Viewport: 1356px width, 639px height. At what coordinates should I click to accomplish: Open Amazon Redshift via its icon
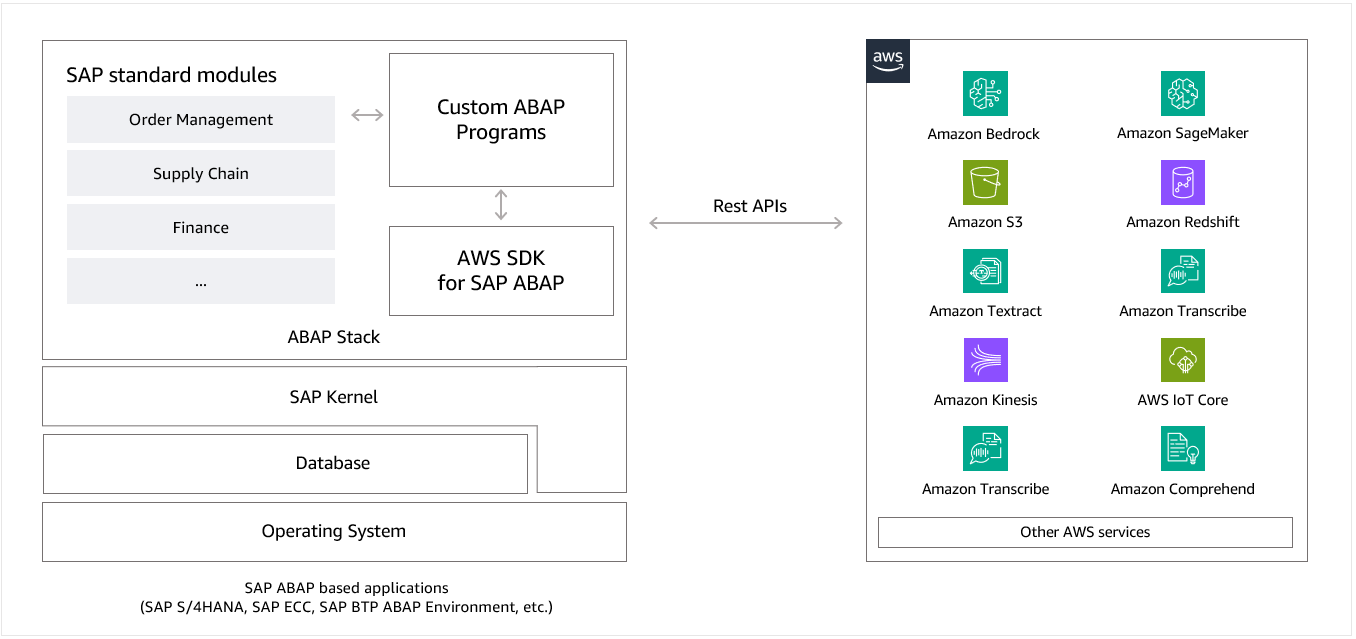pos(1182,182)
